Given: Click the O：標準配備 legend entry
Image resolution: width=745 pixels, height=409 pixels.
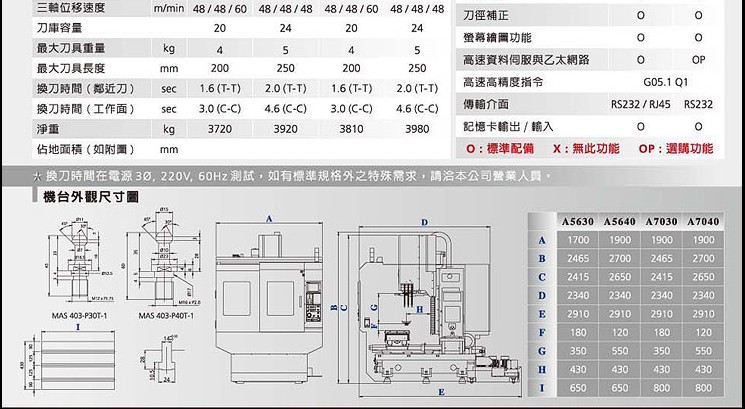Looking at the screenshot, I should 500,149.
